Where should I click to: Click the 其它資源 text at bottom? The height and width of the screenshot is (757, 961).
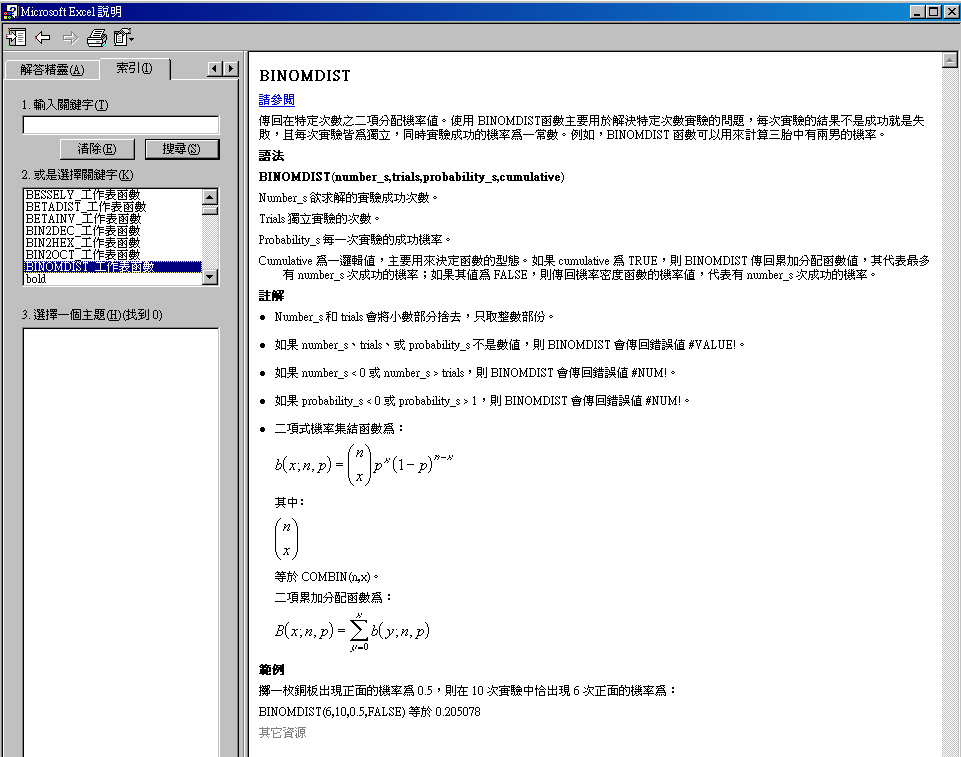tap(282, 732)
